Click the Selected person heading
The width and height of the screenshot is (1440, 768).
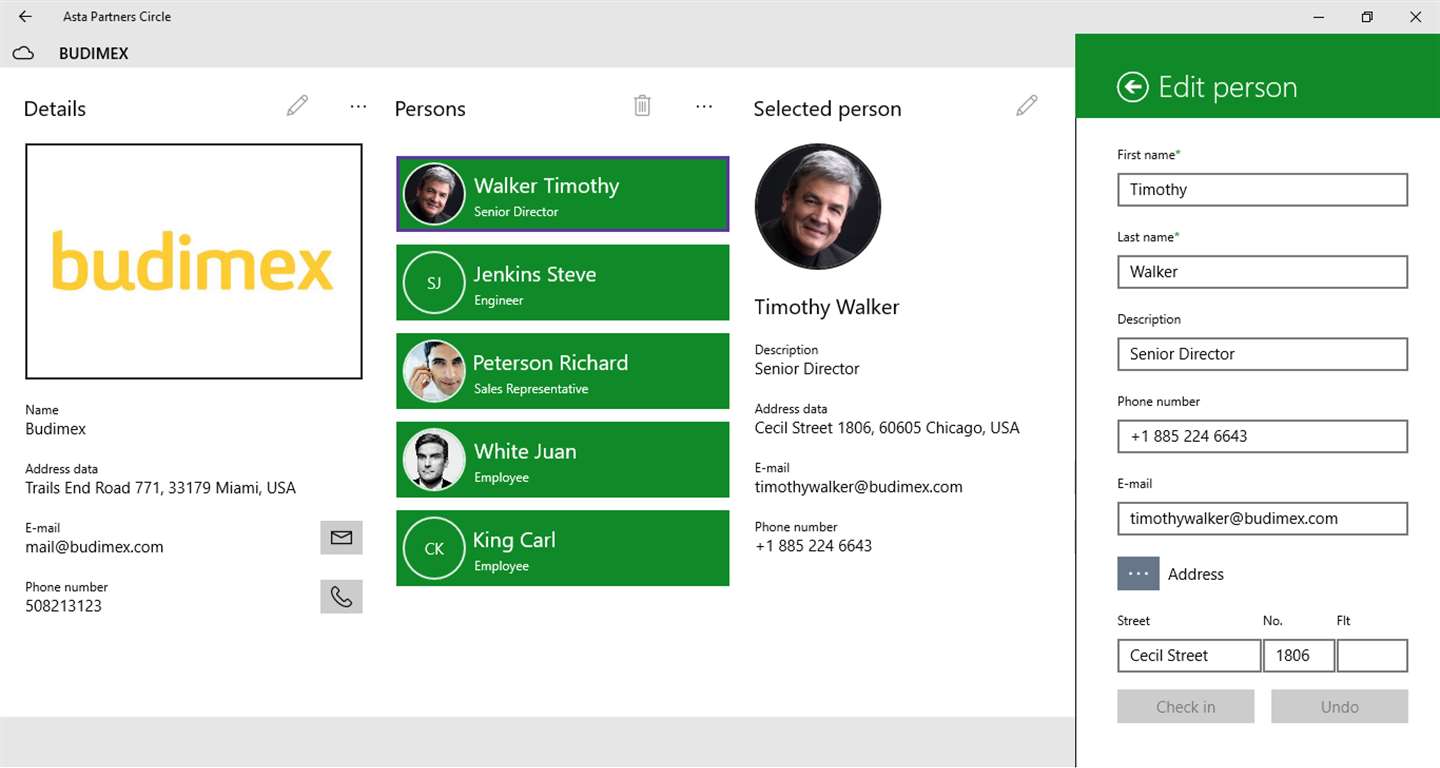[x=827, y=109]
